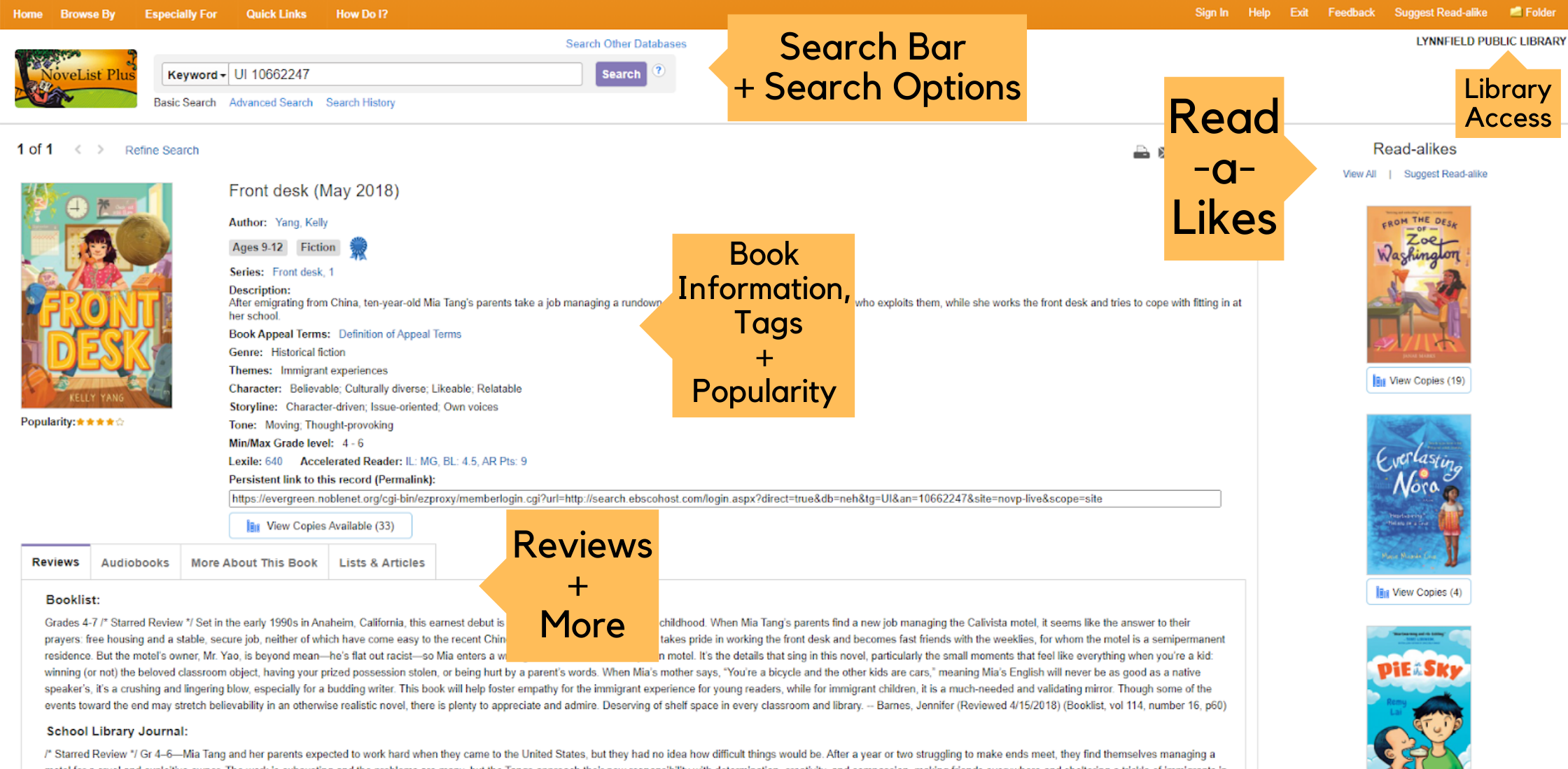This screenshot has width=1568, height=769.
Task: Open Definition of Appeal Terms link
Action: click(x=400, y=334)
